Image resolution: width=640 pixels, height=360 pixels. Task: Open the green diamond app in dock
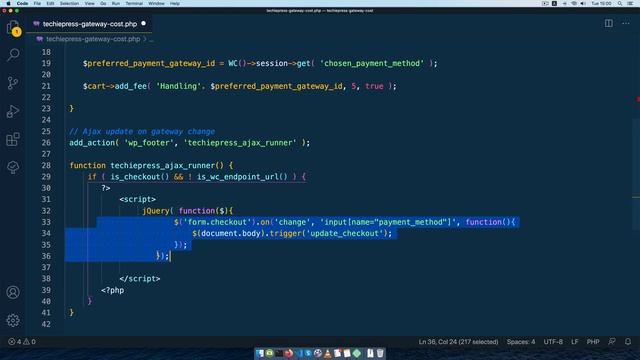point(357,353)
